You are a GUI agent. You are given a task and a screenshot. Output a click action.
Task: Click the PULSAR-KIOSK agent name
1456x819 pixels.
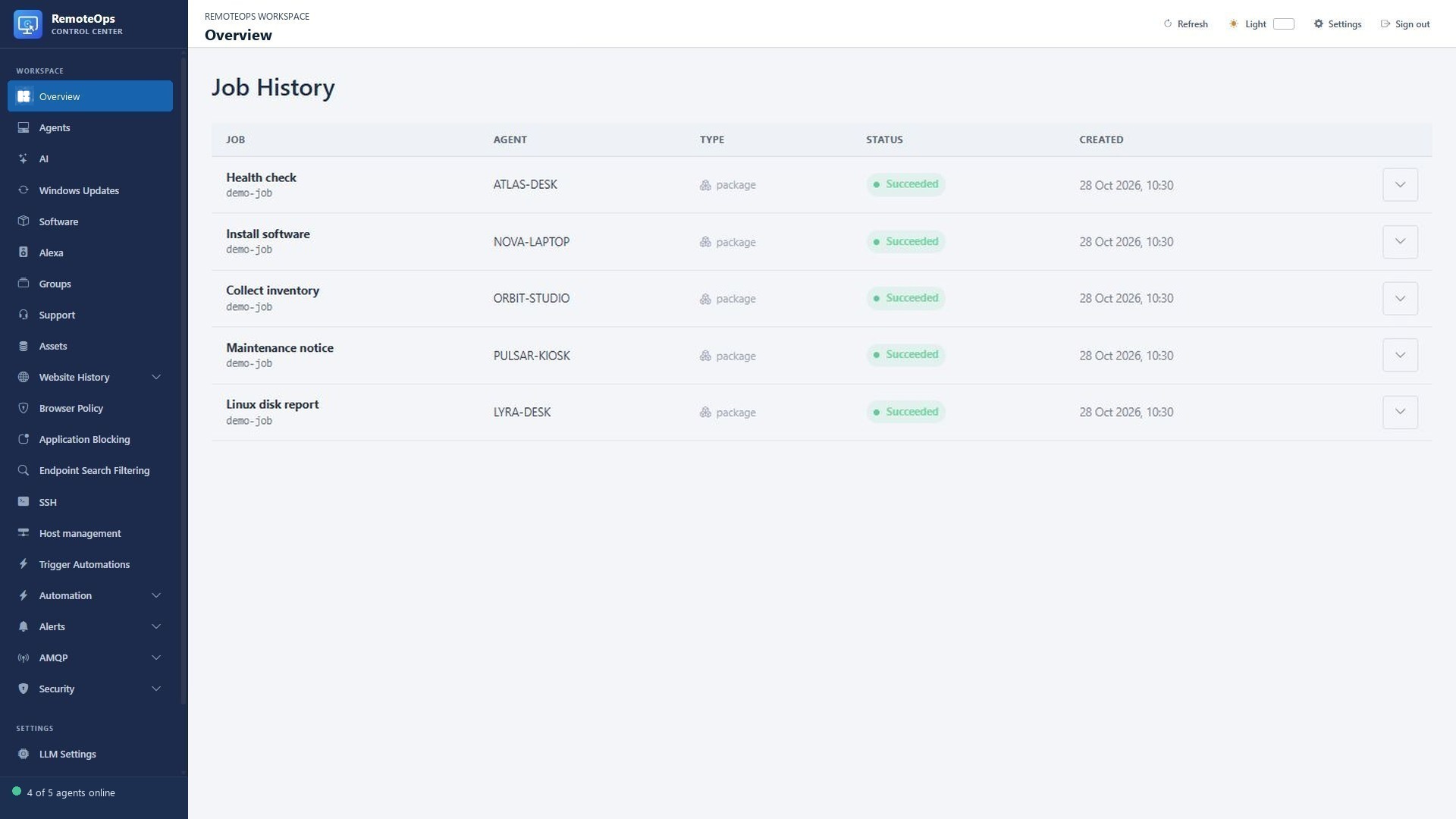coord(532,356)
